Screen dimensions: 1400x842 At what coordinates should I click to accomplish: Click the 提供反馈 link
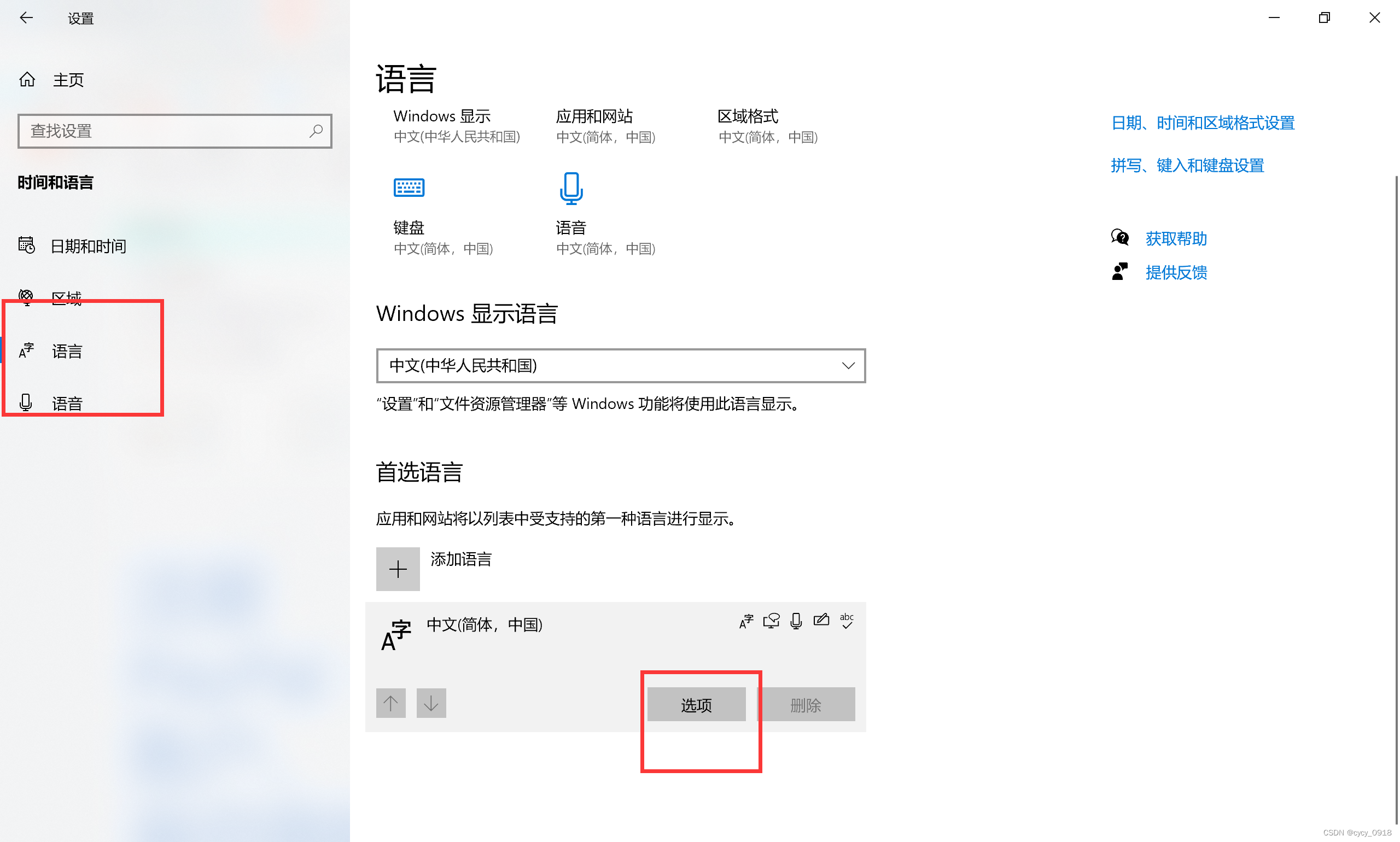pos(1175,272)
